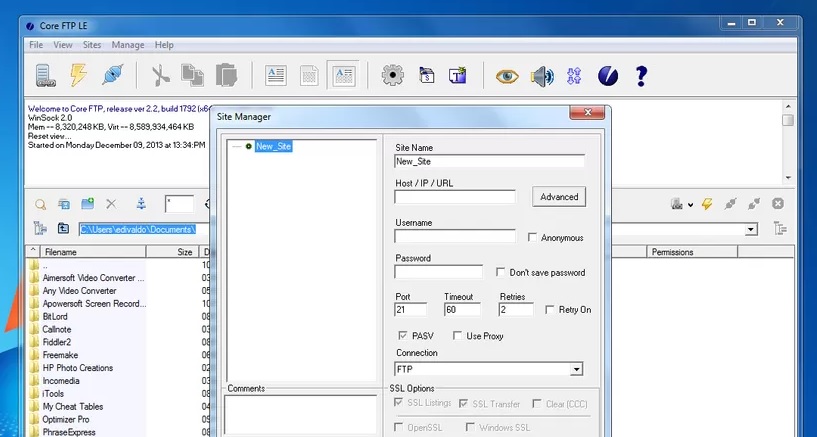This screenshot has height=437, width=817.
Task: Click the Quick Connect lightning bolt icon
Action: pos(78,76)
